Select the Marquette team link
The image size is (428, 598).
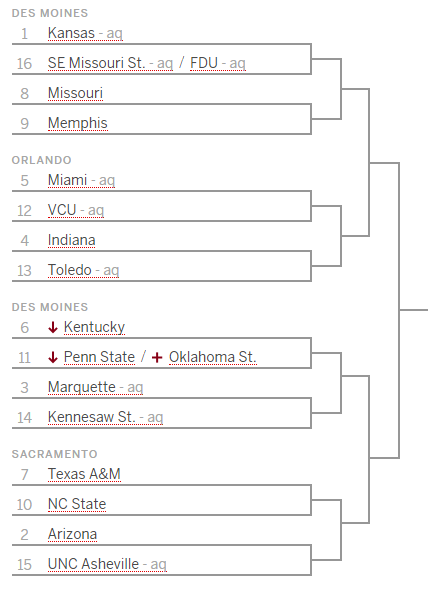(82, 387)
